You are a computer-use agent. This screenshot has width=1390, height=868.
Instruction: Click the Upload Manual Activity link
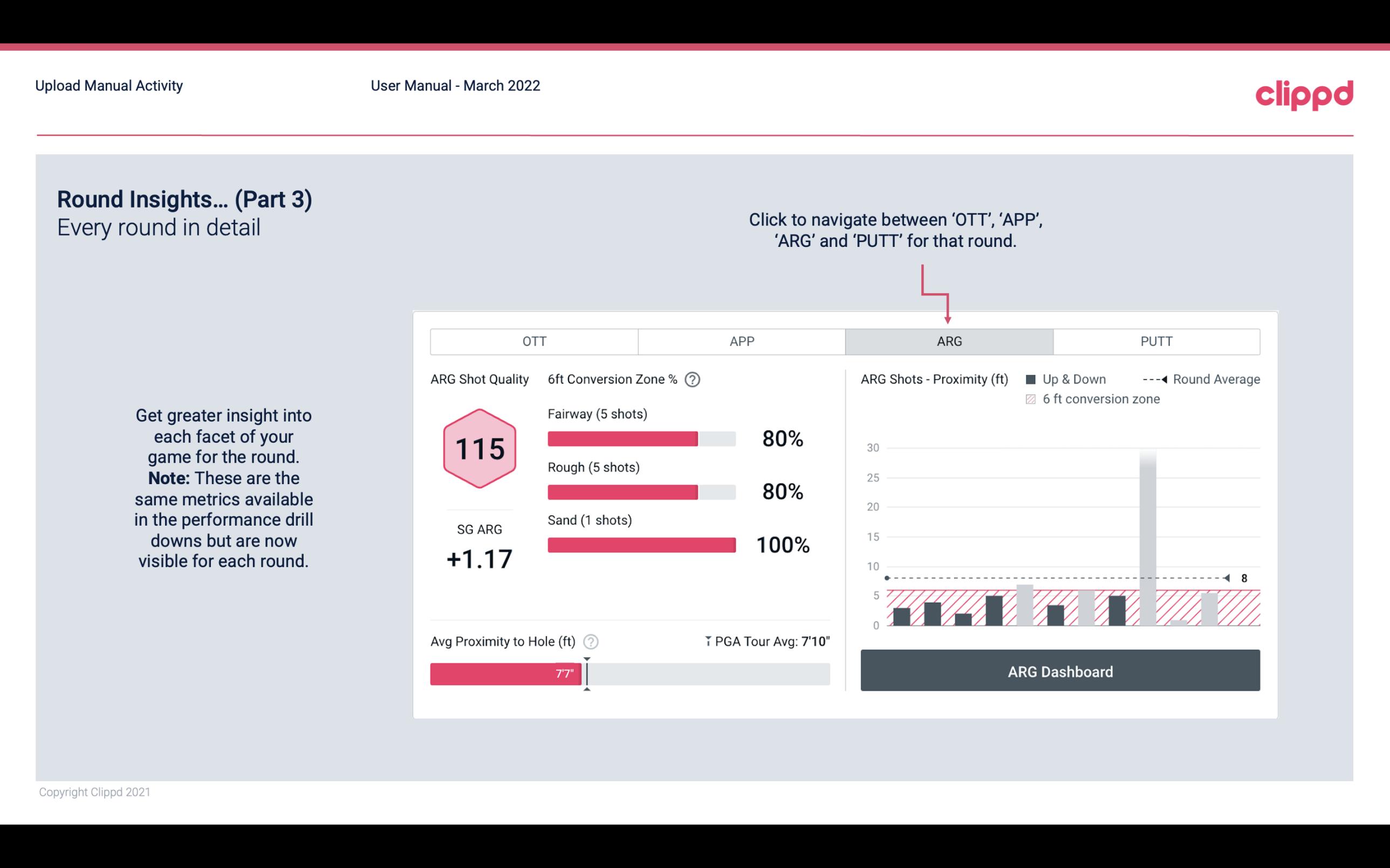110,85
